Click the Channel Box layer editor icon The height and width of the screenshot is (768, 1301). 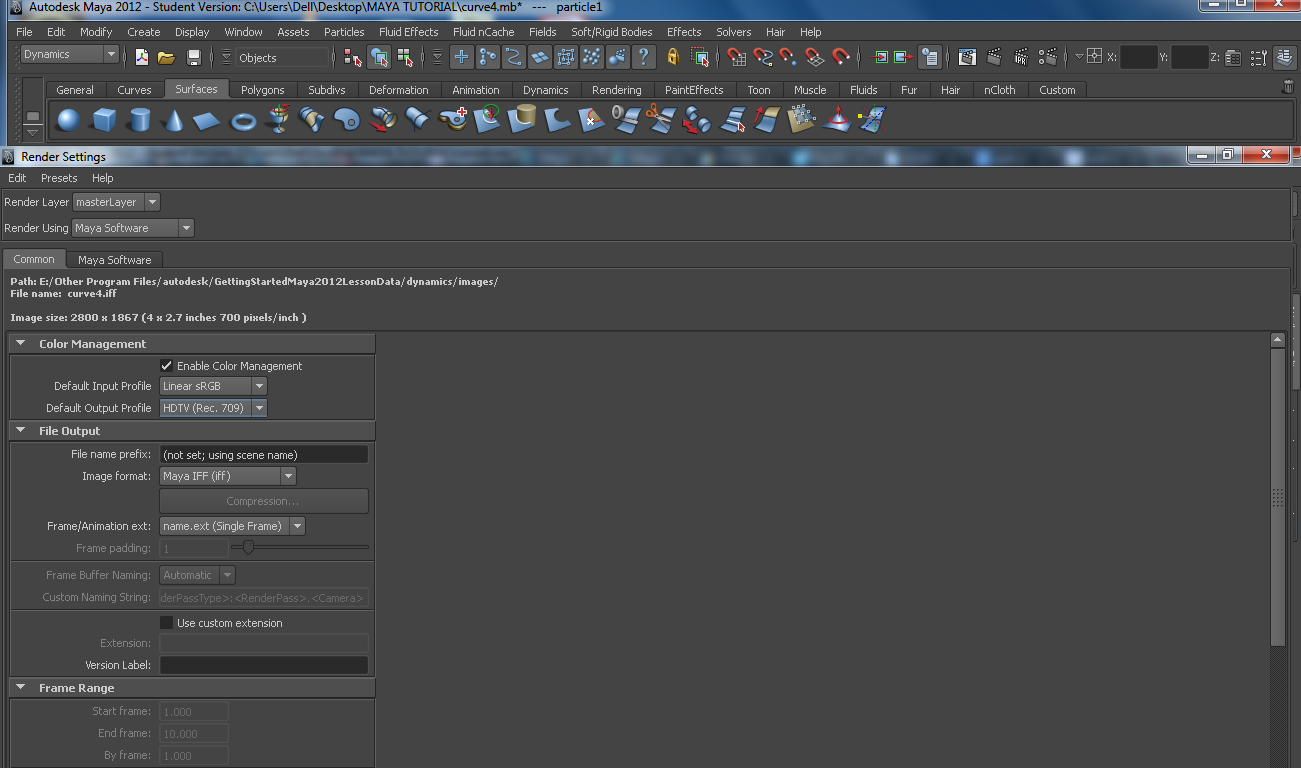pos(1285,57)
